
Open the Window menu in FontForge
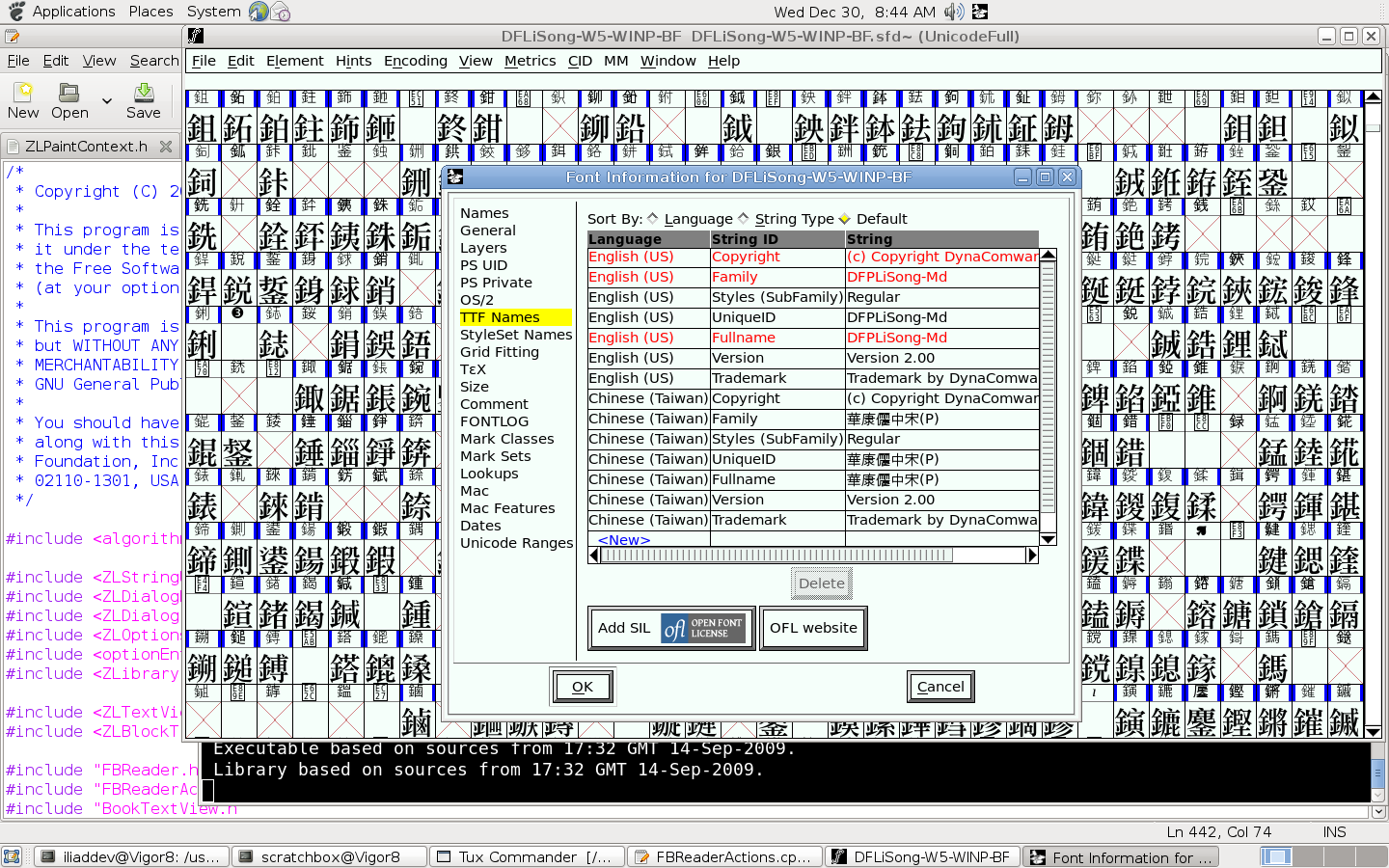(668, 61)
